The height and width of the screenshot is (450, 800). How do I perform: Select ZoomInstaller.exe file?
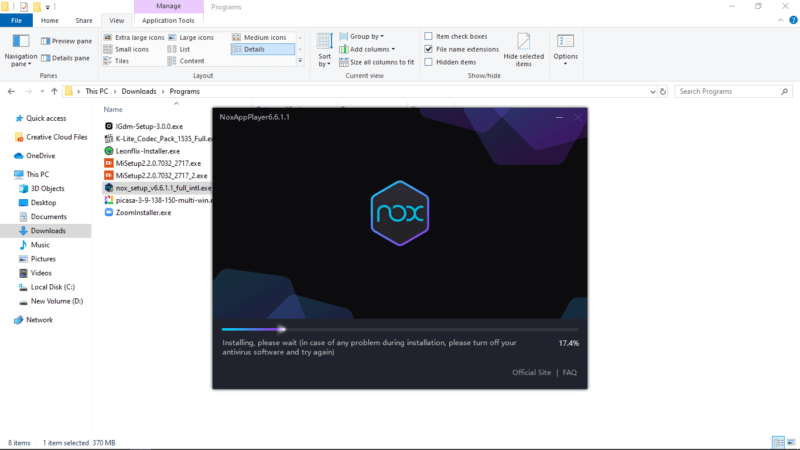coord(138,212)
